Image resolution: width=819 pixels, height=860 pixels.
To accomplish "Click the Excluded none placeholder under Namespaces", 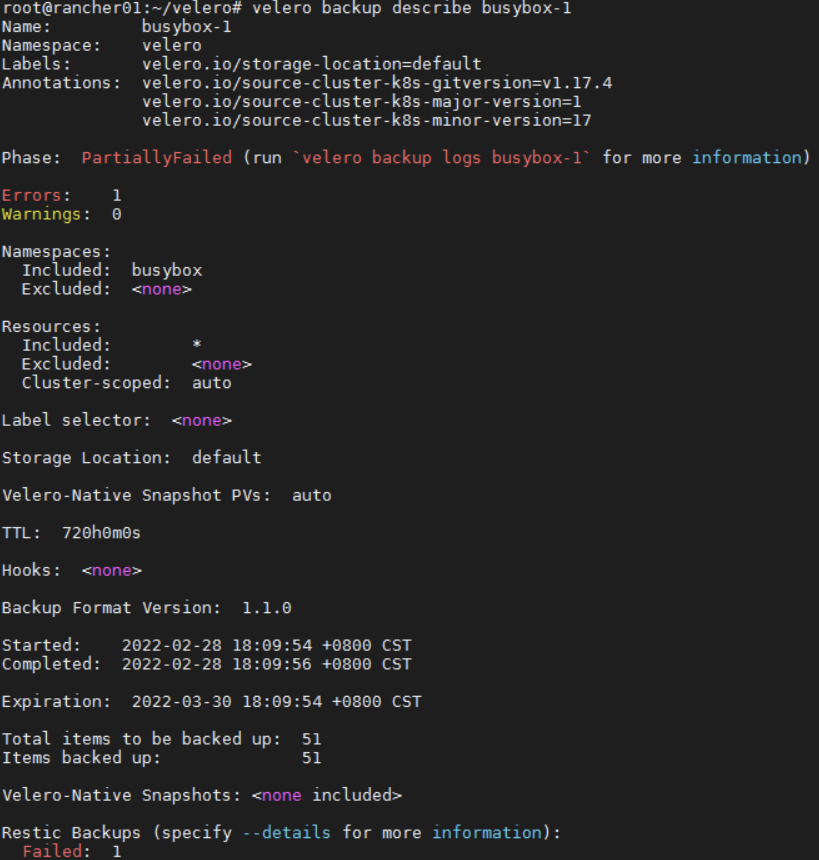I will (160, 288).
